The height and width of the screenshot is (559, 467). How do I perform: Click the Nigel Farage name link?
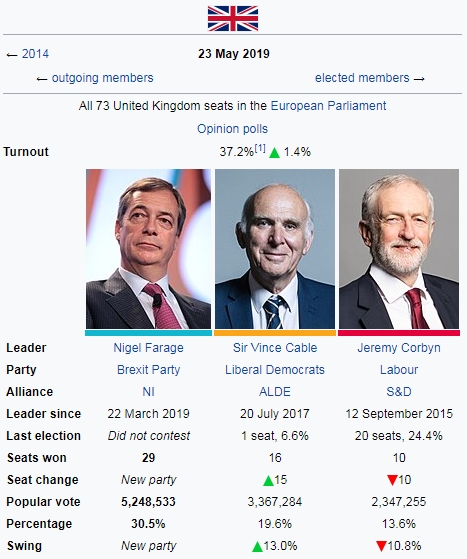[x=148, y=348]
